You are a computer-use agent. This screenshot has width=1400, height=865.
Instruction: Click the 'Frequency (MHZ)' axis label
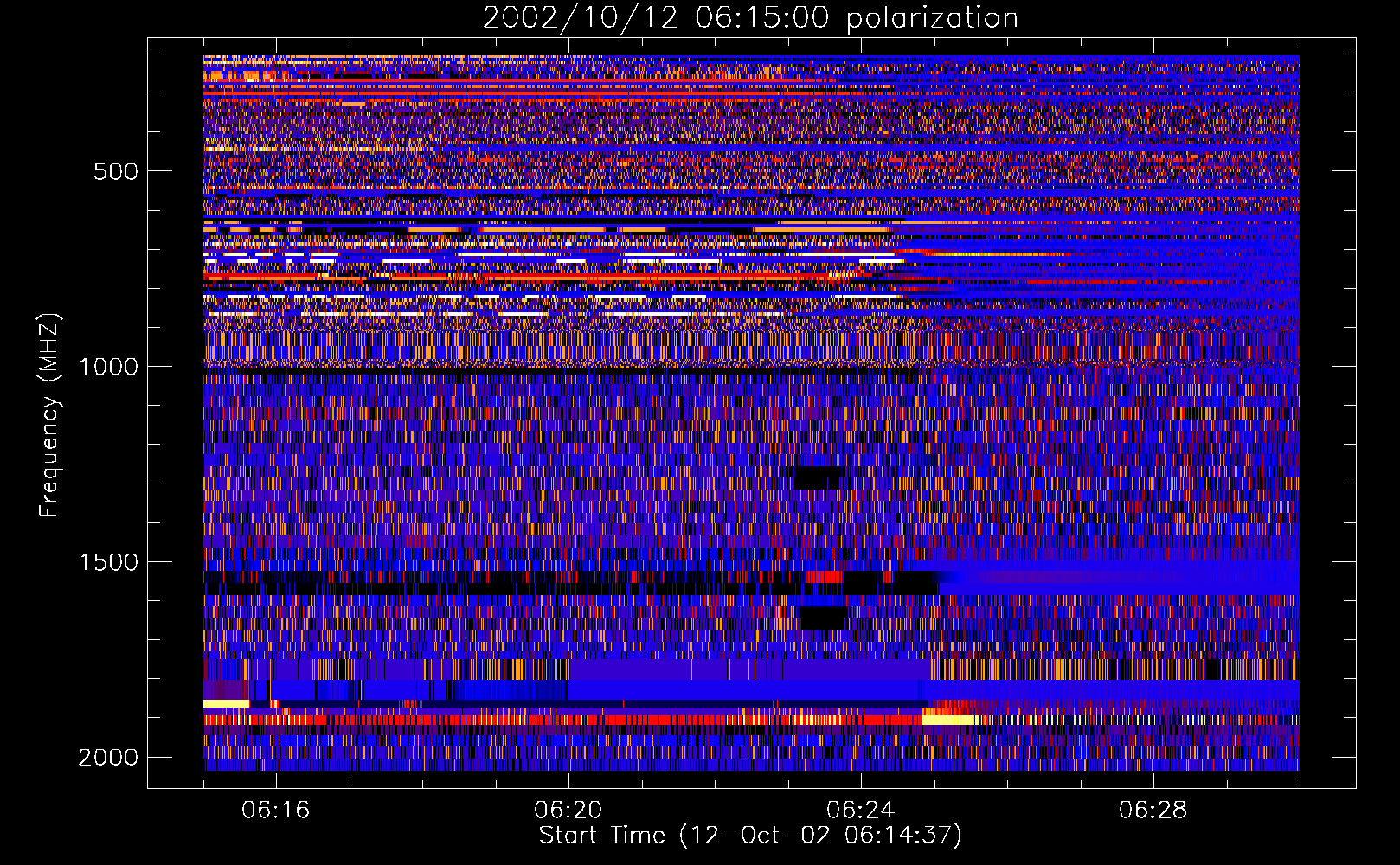coord(48,415)
